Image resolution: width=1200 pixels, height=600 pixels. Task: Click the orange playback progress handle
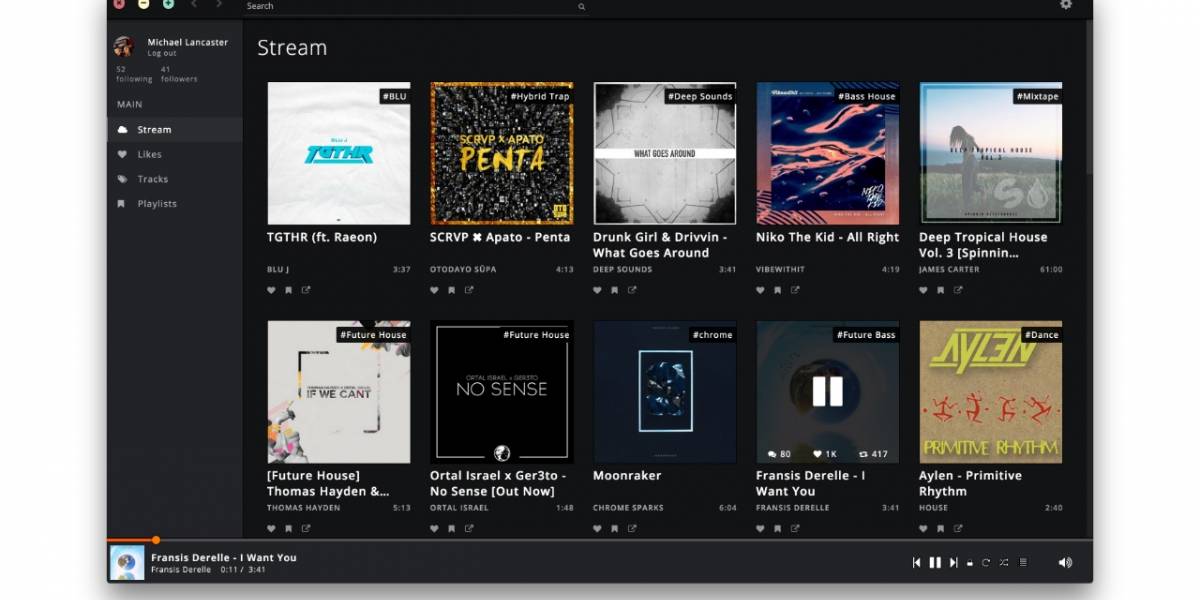(156, 540)
